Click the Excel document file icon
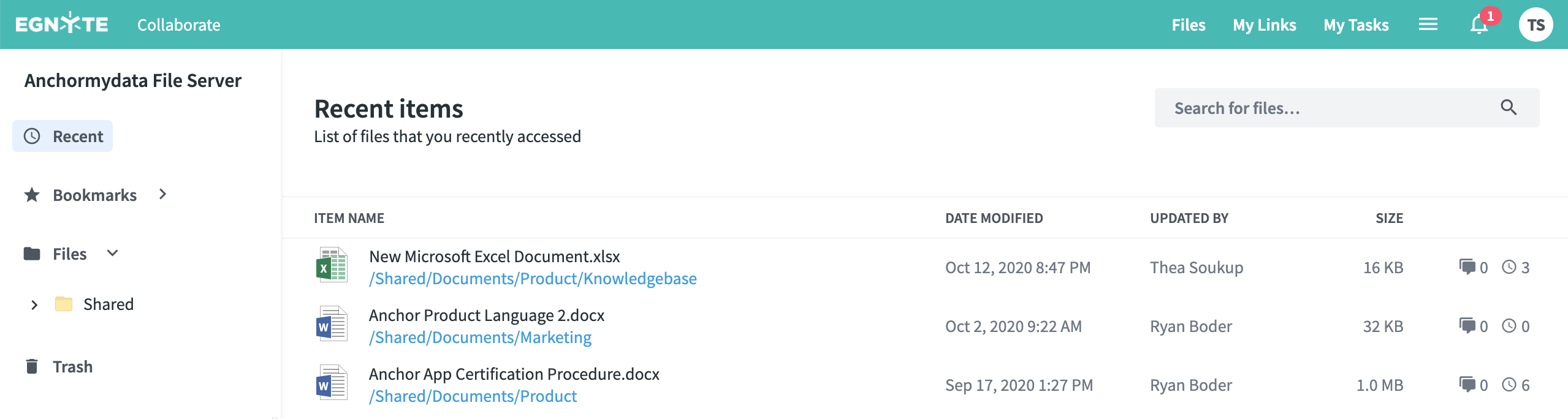 332,266
